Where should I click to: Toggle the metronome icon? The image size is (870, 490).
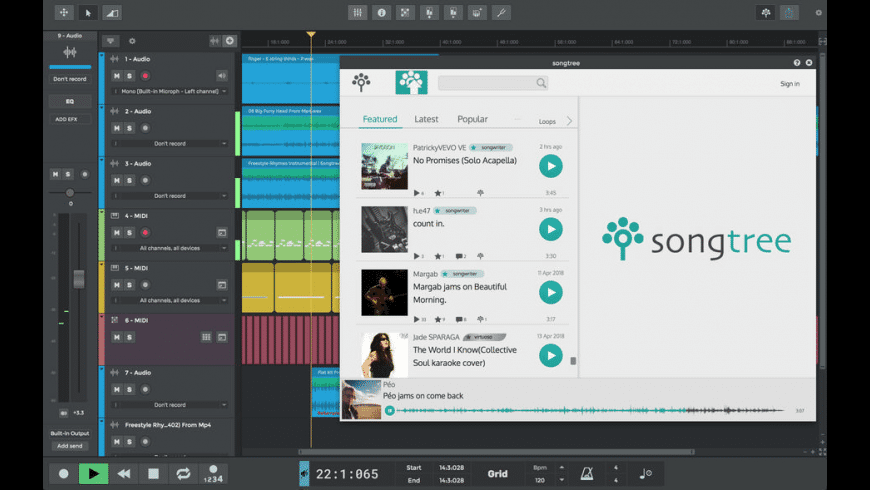point(586,473)
